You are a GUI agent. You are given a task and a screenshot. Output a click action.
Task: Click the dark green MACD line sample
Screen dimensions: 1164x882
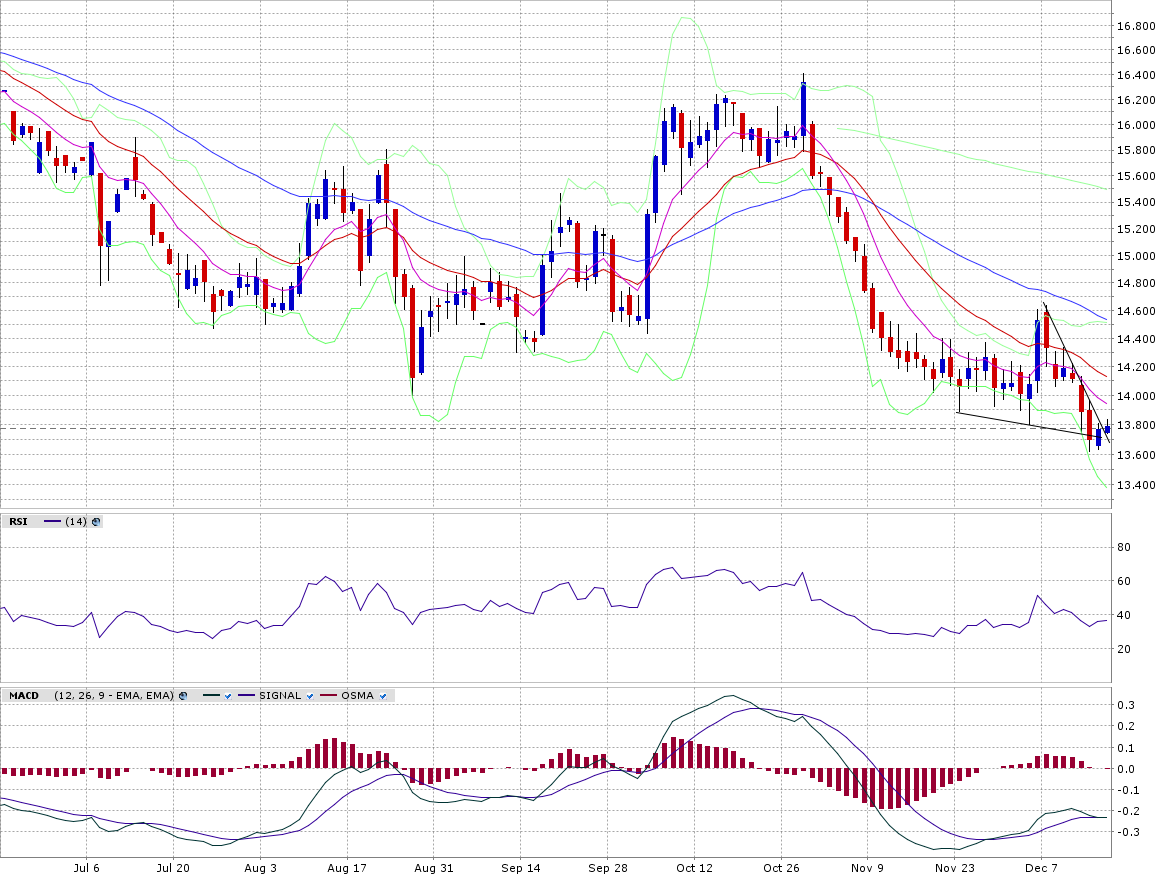(x=211, y=695)
